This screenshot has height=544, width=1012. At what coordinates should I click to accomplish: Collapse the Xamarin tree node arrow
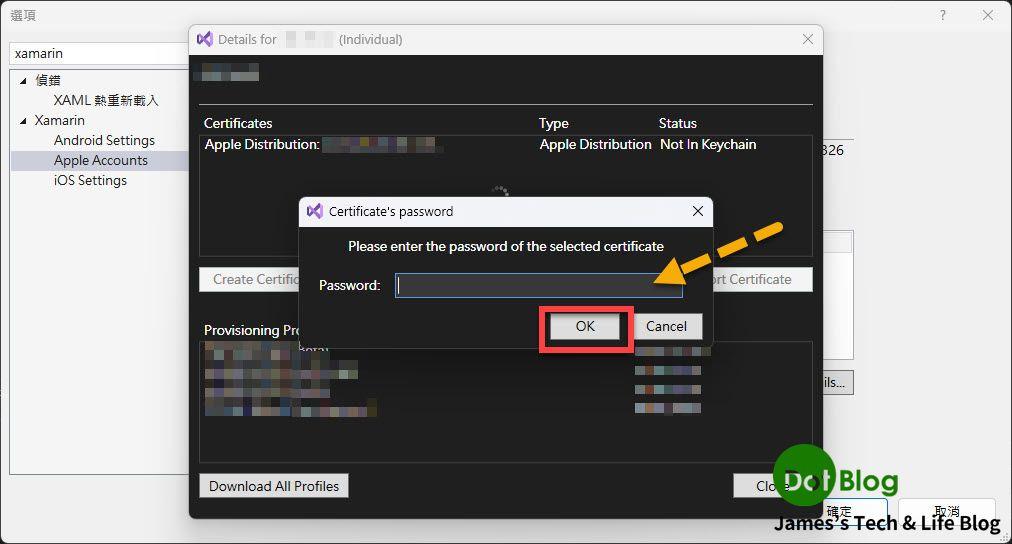(x=23, y=121)
